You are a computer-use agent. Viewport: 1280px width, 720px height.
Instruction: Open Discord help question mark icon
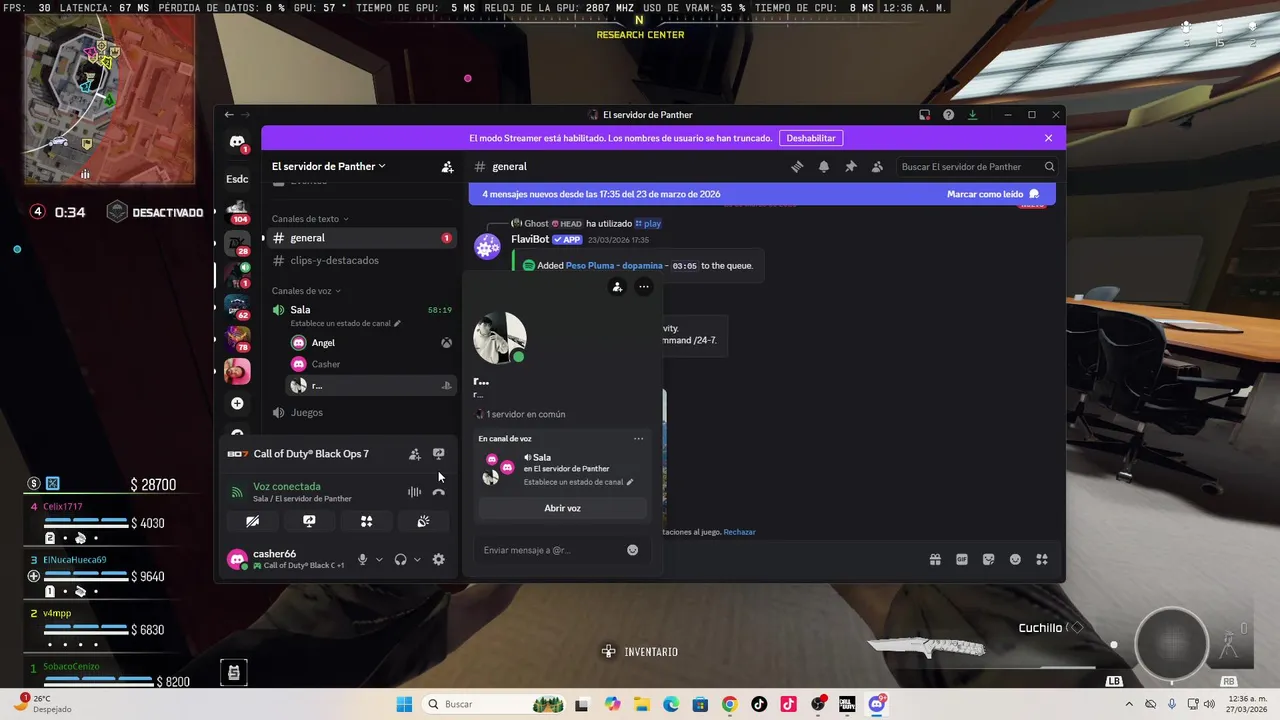click(x=948, y=115)
